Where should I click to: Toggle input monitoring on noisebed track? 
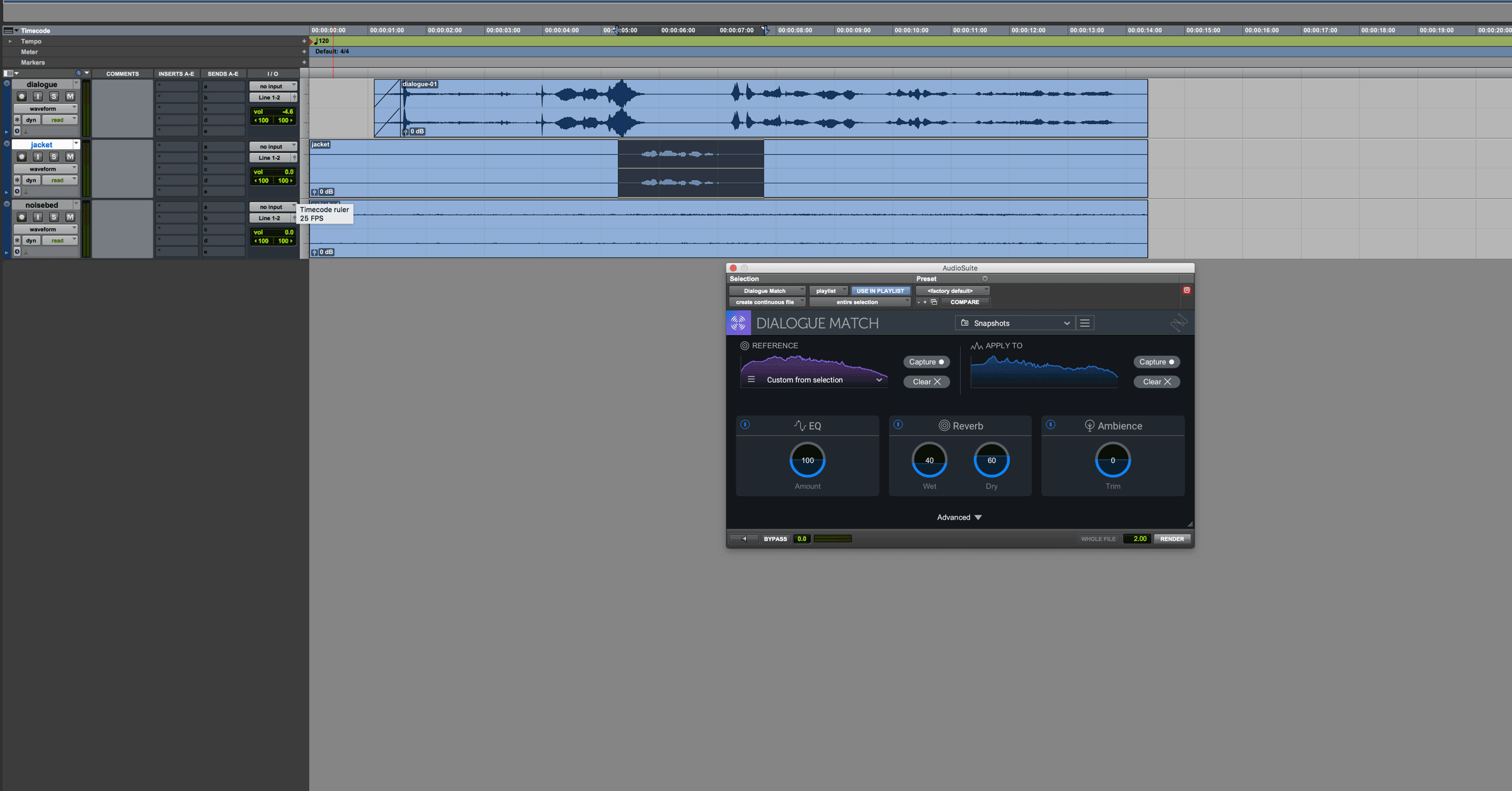(38, 217)
